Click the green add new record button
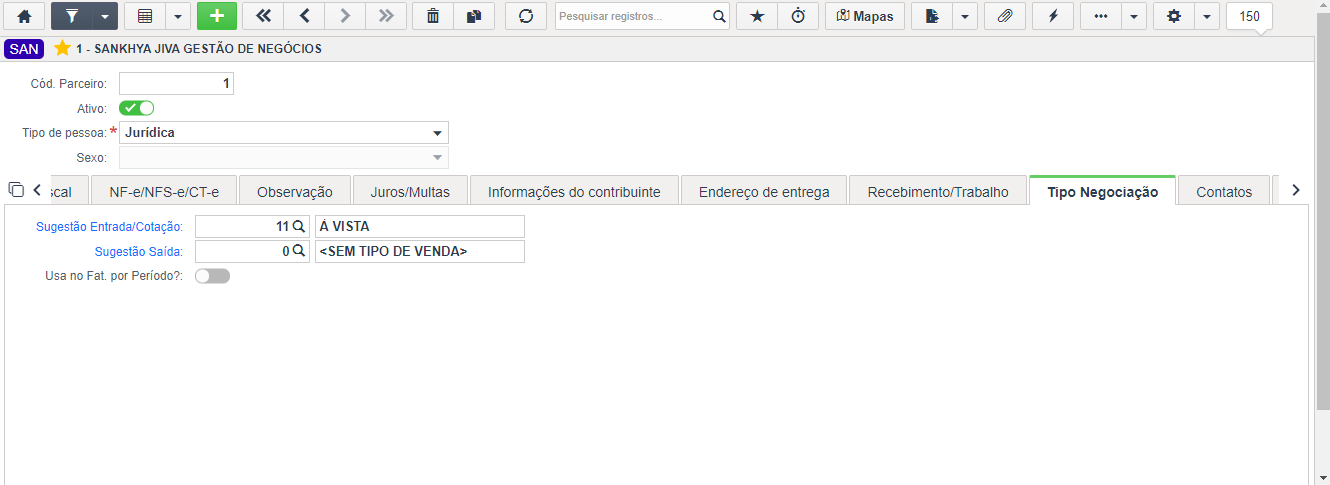 pos(217,16)
